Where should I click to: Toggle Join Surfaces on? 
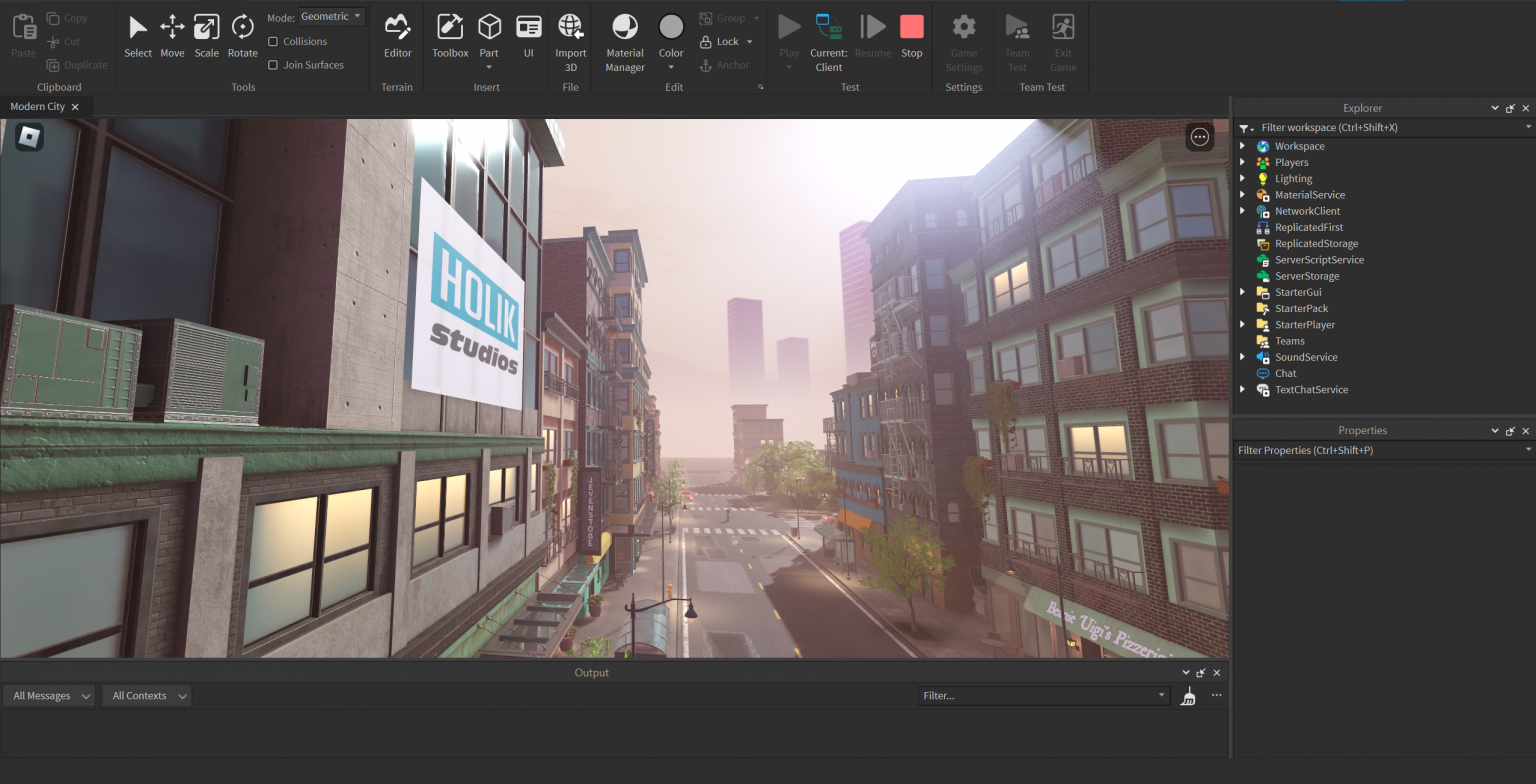pyautogui.click(x=271, y=64)
